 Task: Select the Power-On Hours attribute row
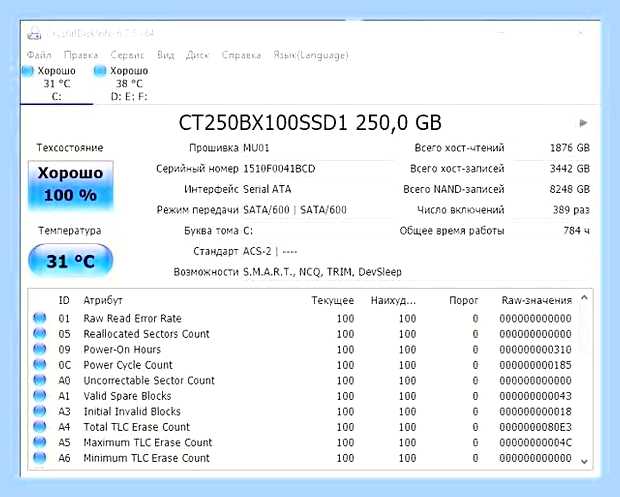(x=303, y=350)
